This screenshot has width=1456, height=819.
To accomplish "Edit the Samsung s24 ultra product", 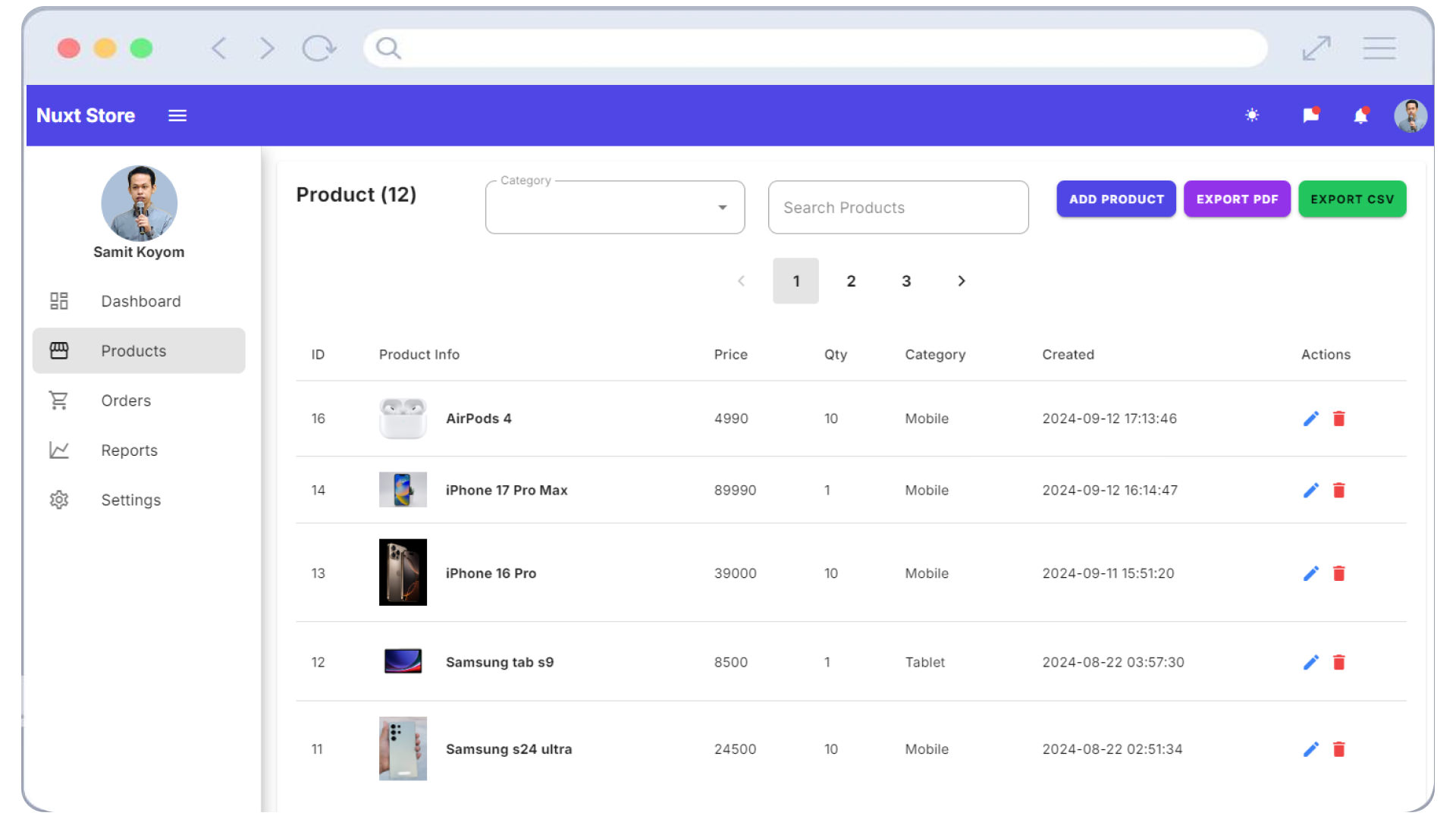I will (1311, 749).
